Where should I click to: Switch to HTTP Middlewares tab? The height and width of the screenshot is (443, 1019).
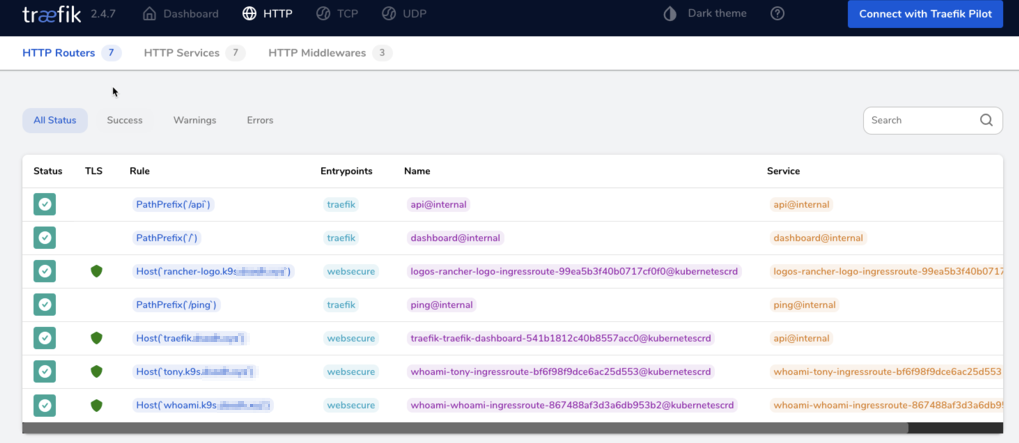point(330,53)
